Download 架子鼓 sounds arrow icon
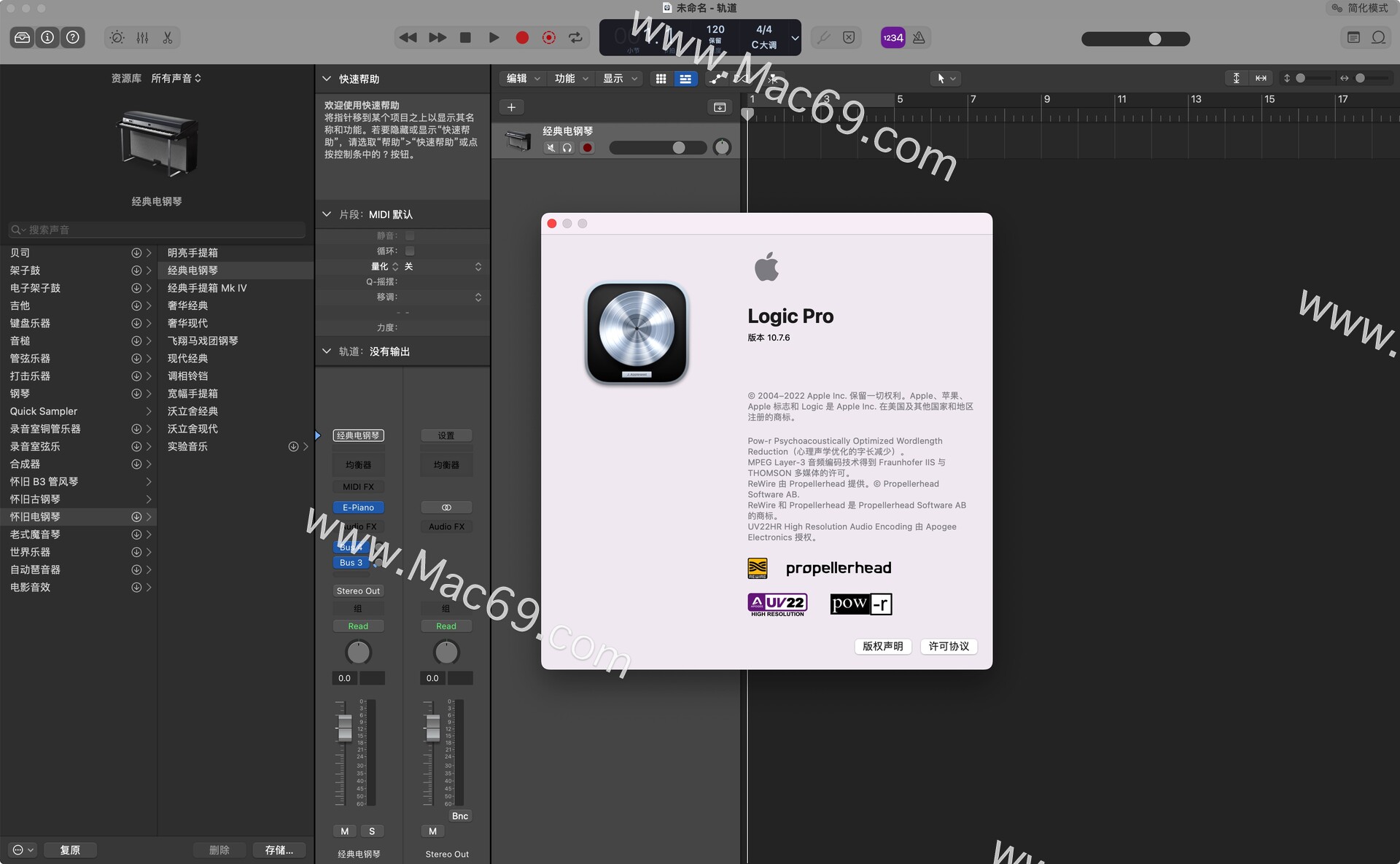Image resolution: width=1400 pixels, height=864 pixels. pos(136,271)
